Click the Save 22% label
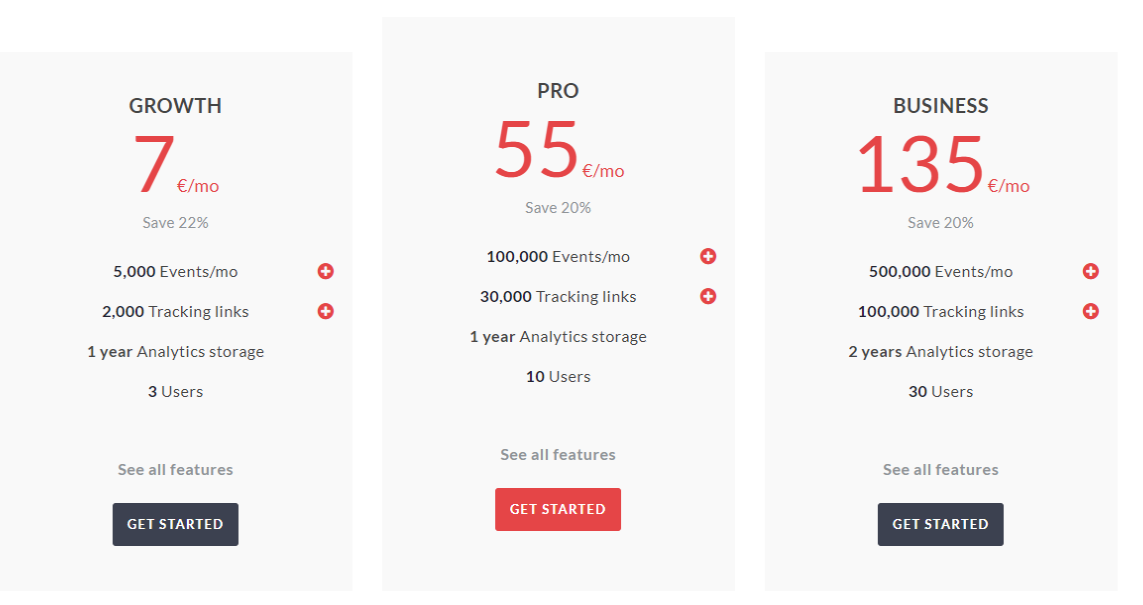The height and width of the screenshot is (605, 1143). point(175,223)
